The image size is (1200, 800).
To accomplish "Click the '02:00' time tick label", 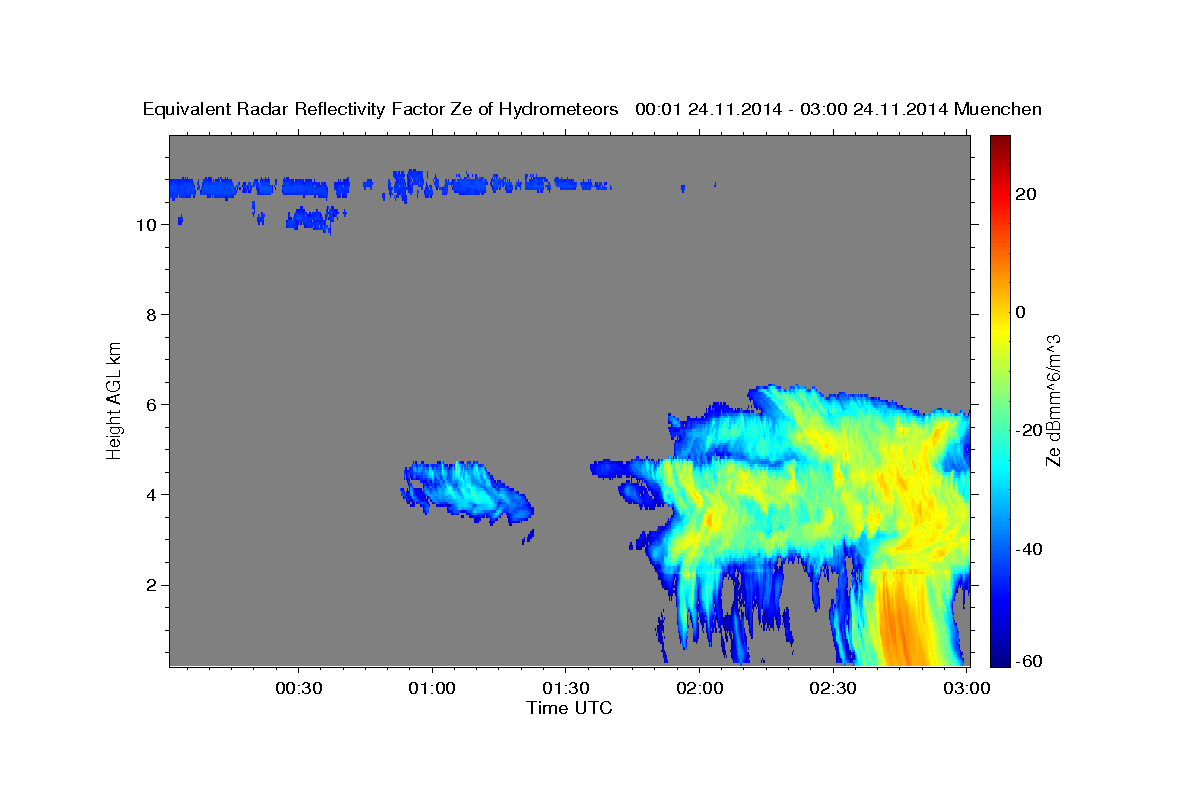I will click(700, 689).
